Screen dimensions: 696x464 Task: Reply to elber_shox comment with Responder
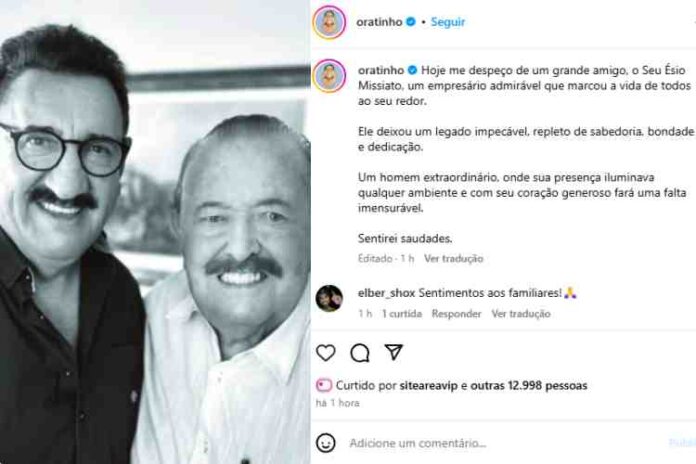[456, 313]
